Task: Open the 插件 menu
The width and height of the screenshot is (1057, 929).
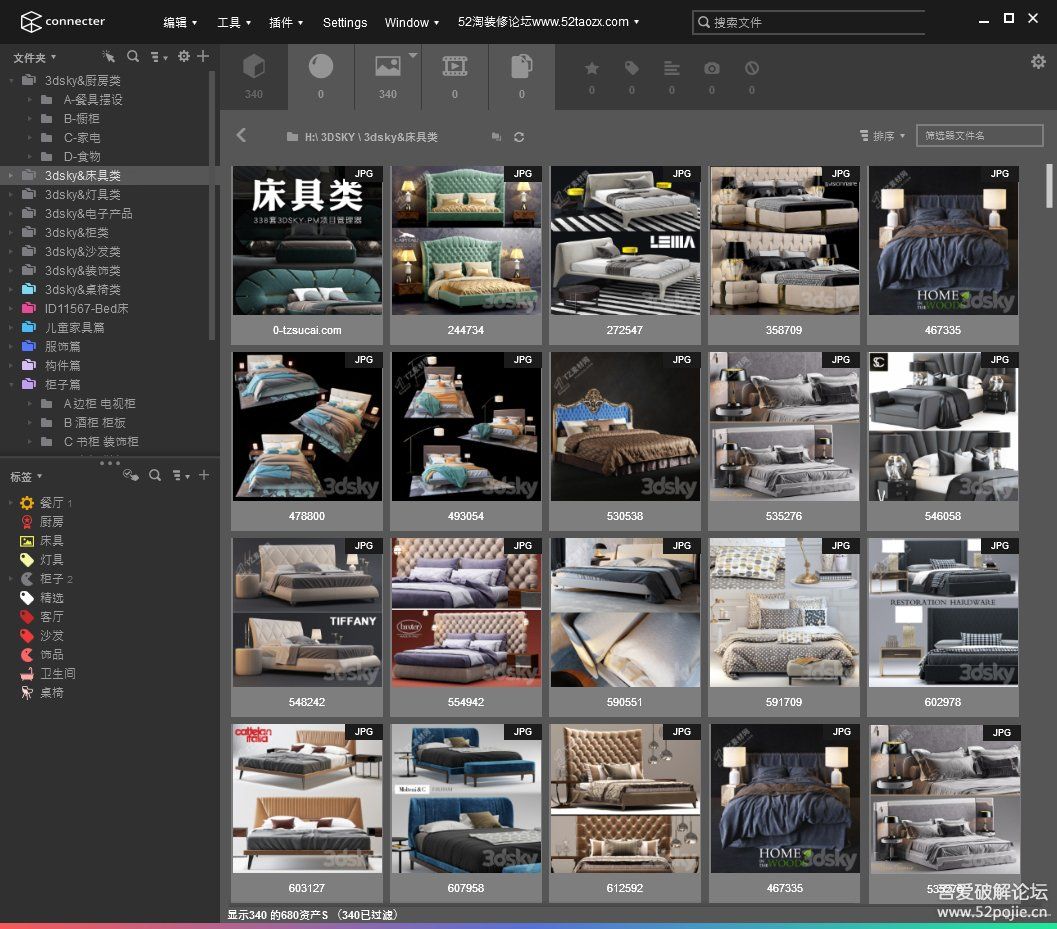Action: tap(286, 22)
